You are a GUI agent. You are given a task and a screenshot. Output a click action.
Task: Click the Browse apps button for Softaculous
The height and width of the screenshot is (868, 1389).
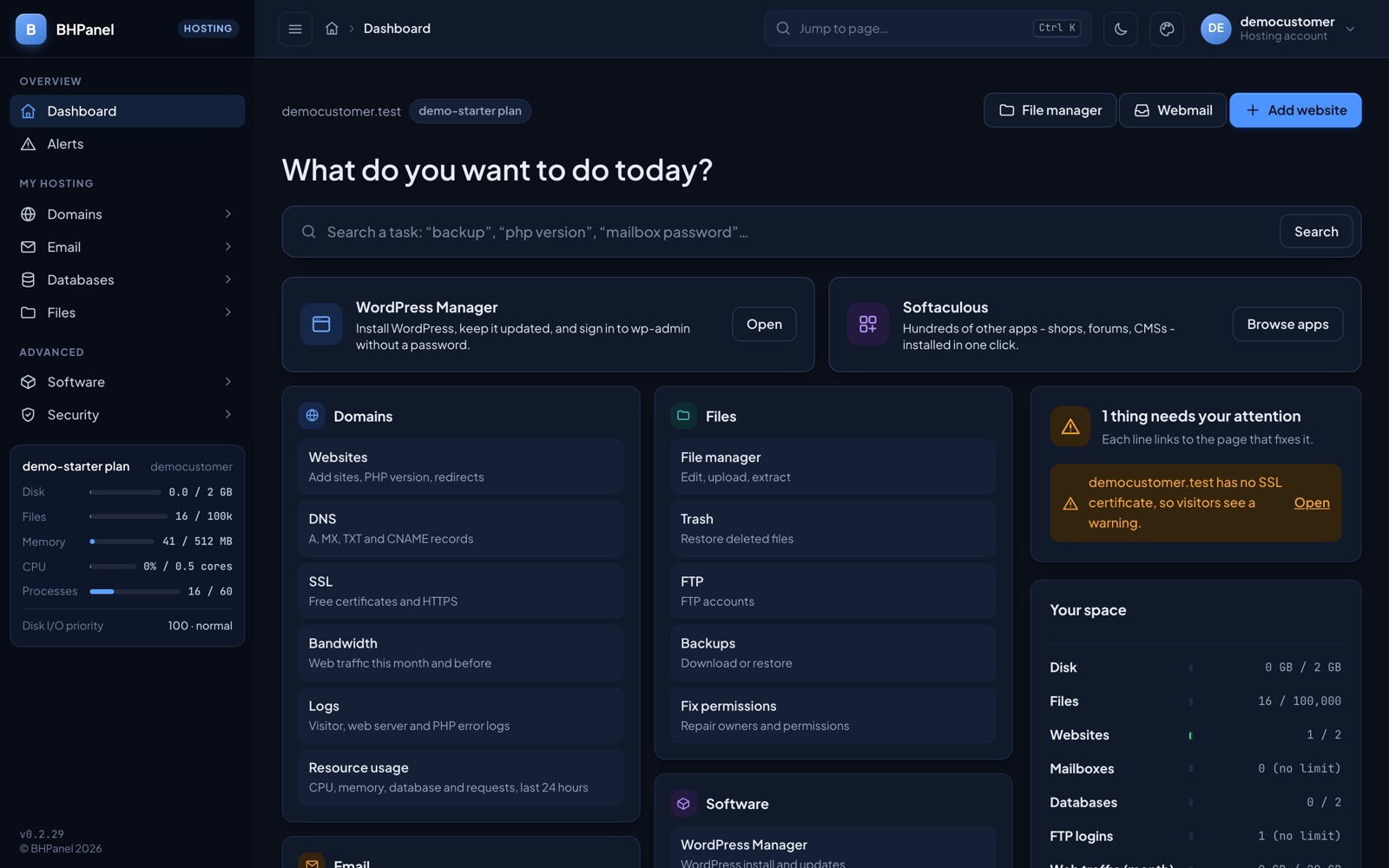point(1287,325)
